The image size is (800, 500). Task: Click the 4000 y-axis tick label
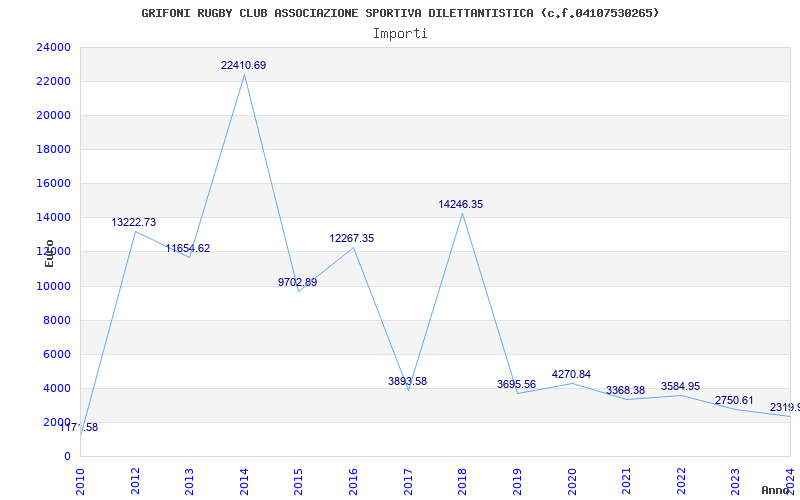[57, 388]
